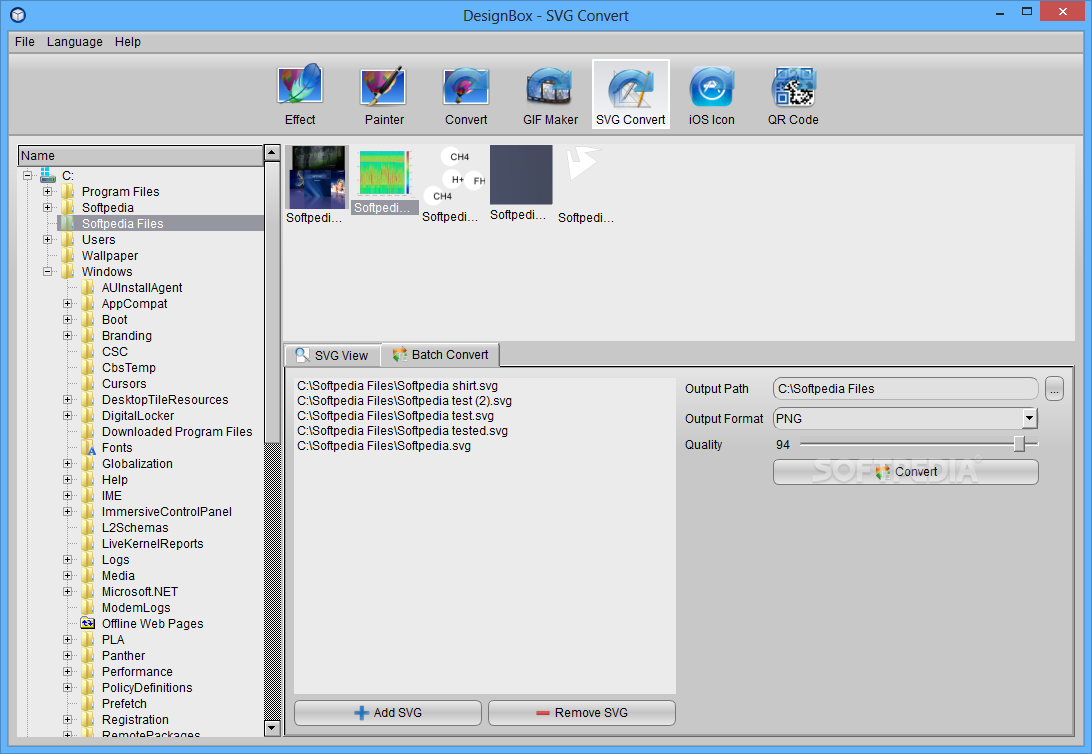This screenshot has width=1092, height=754.
Task: Click the C: drive icon
Action: [47, 175]
